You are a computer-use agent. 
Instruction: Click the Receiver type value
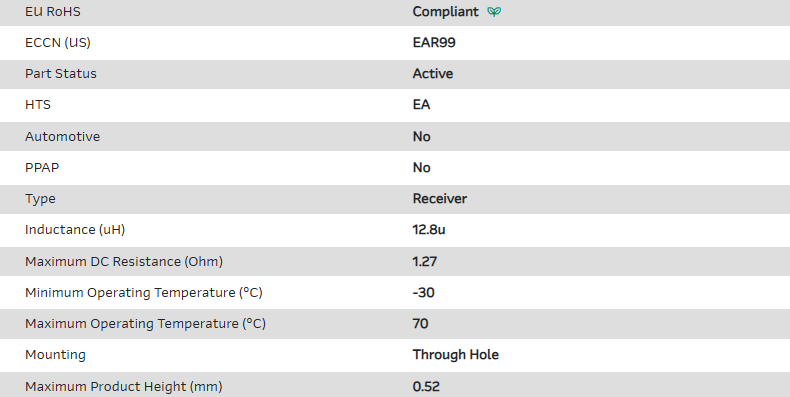[x=440, y=198]
